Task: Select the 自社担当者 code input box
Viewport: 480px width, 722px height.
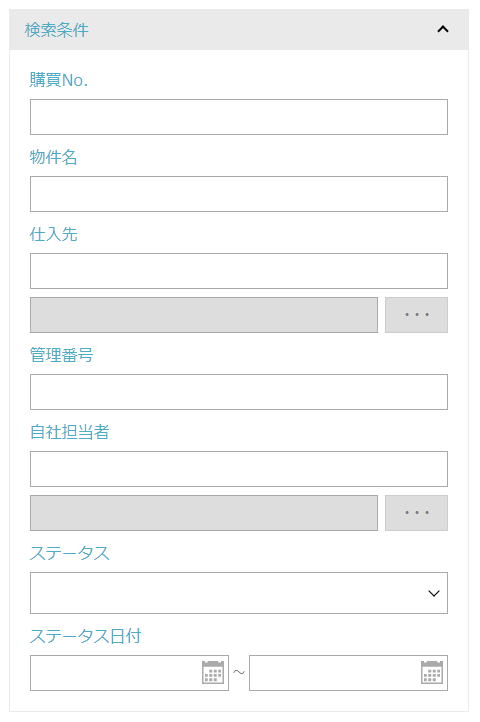Action: 239,469
